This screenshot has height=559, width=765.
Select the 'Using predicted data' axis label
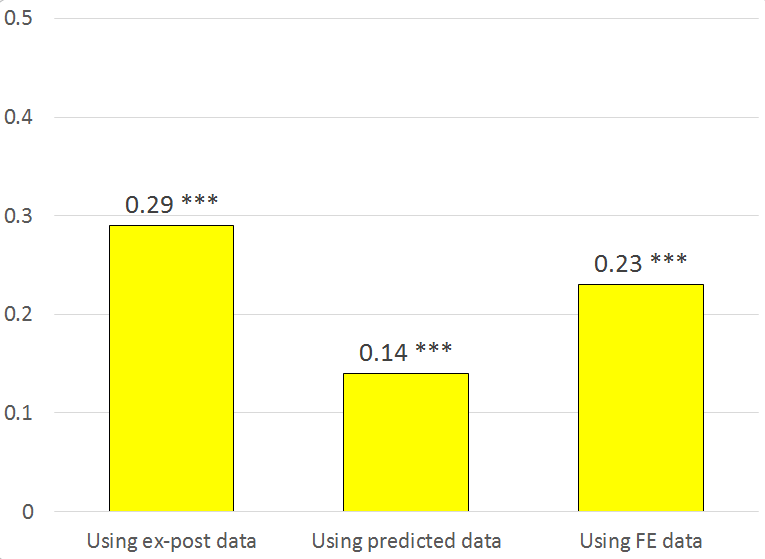[x=406, y=542]
